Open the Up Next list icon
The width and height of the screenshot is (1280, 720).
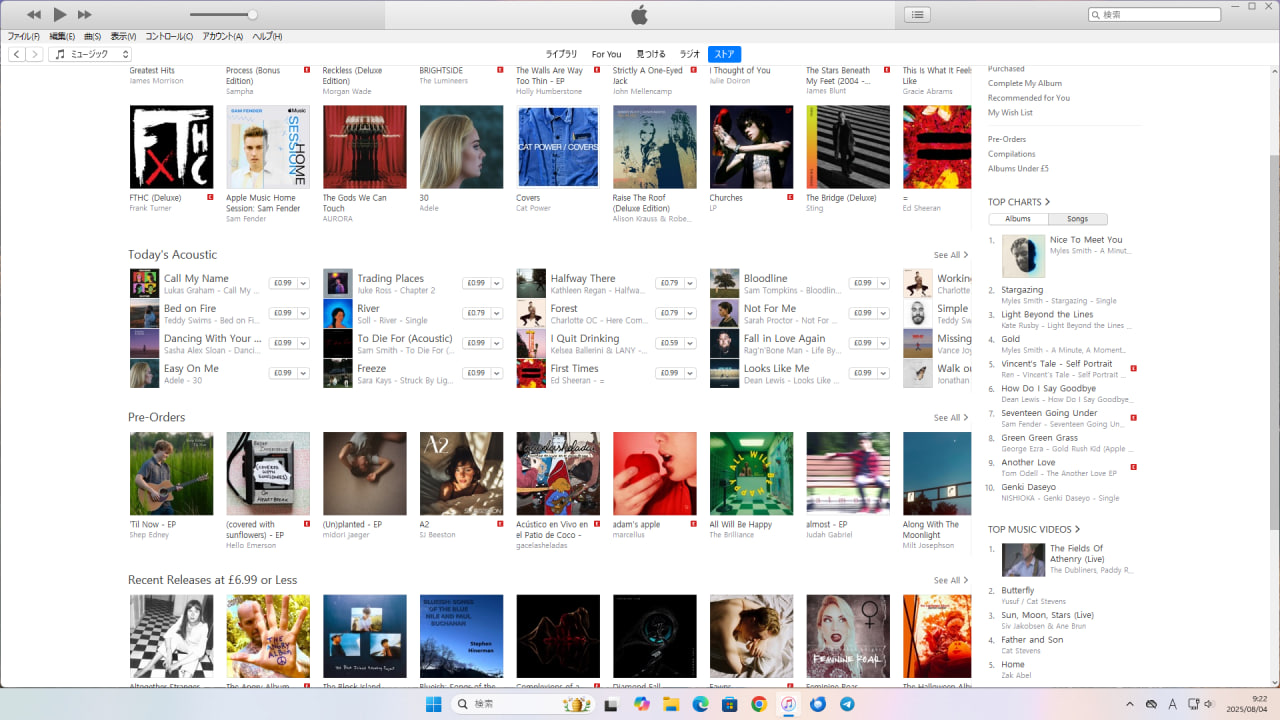(917, 14)
